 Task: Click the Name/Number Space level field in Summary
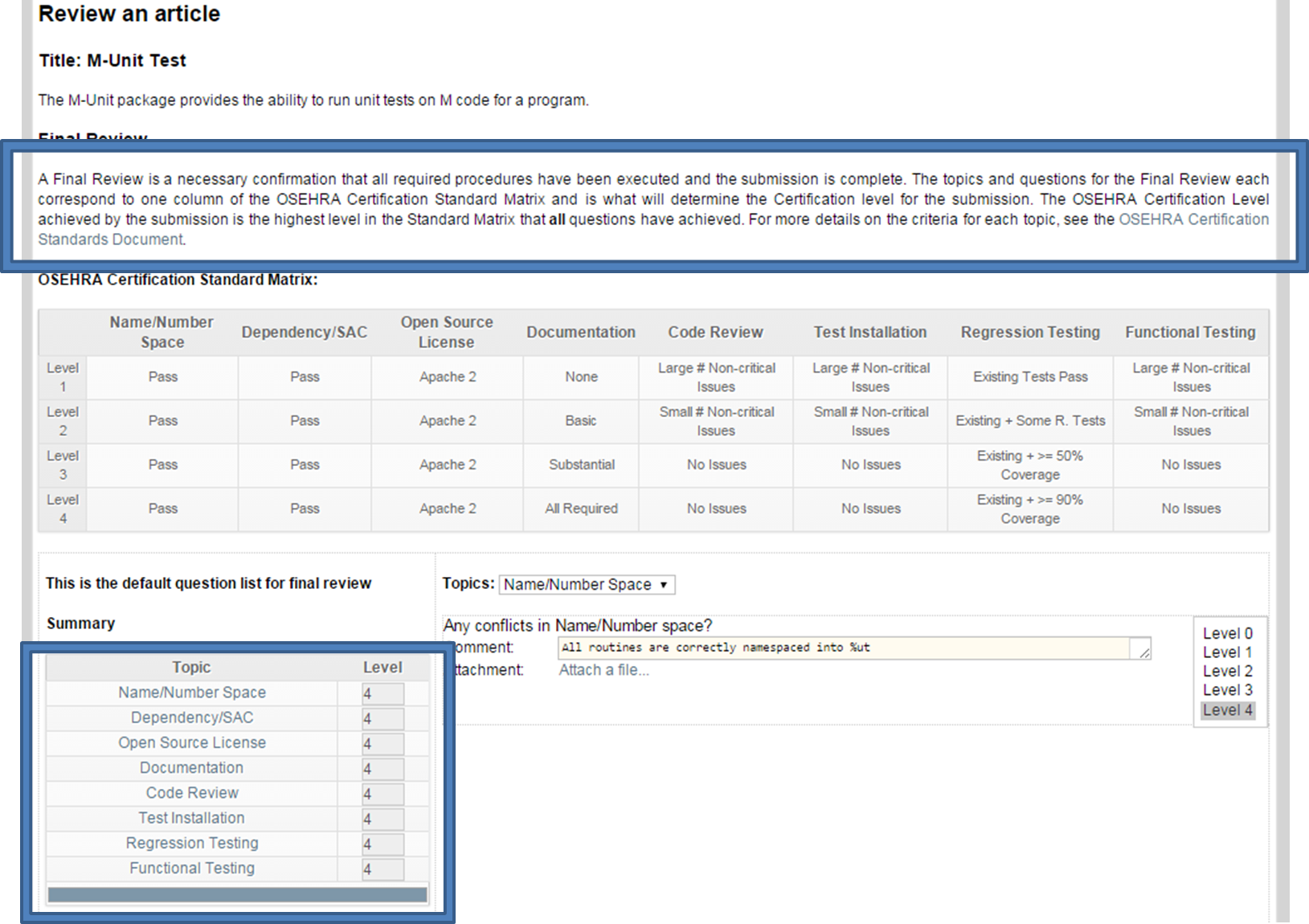(382, 693)
